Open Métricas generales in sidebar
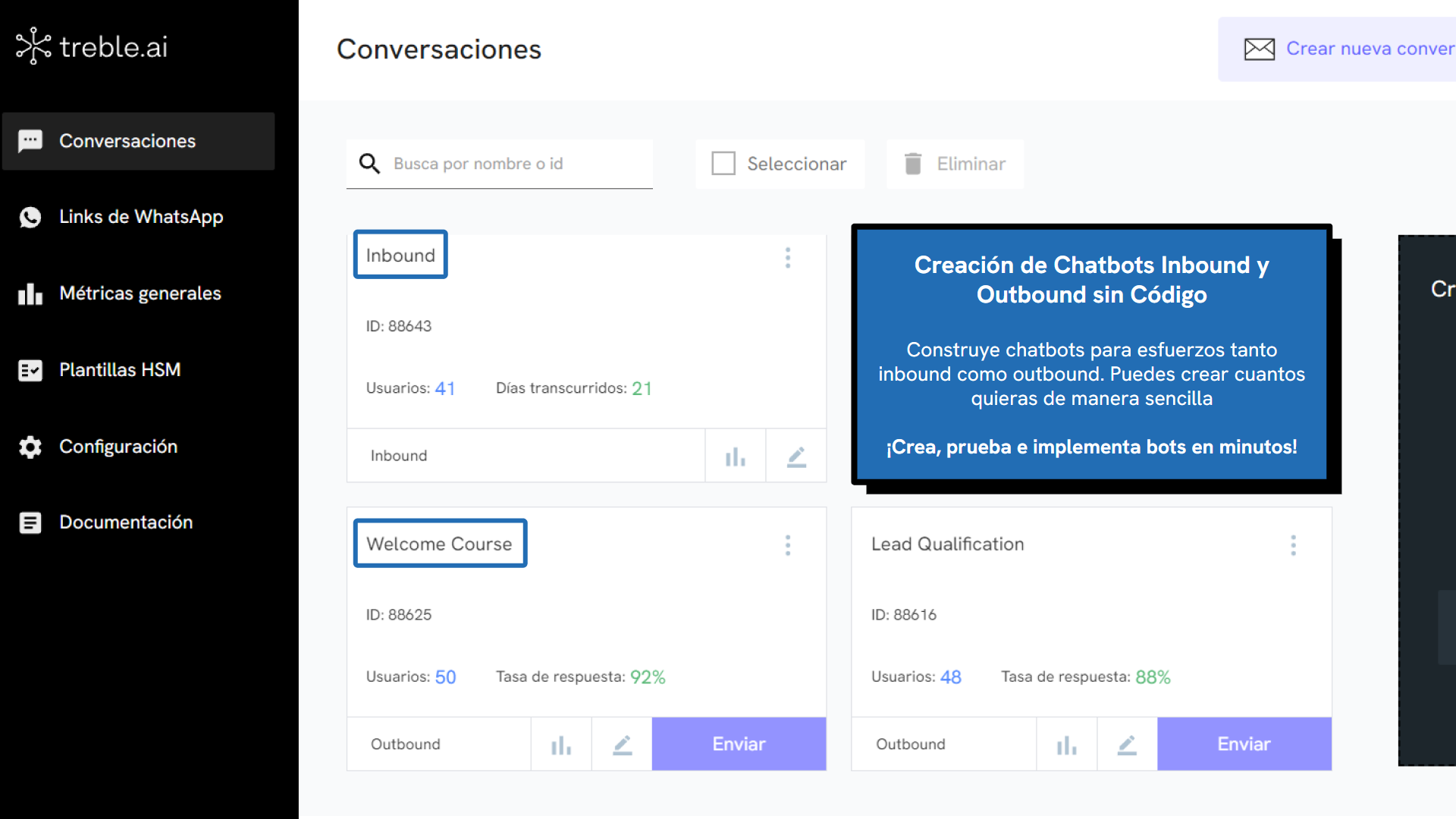Screen dimensions: 1456x819 pos(140,293)
